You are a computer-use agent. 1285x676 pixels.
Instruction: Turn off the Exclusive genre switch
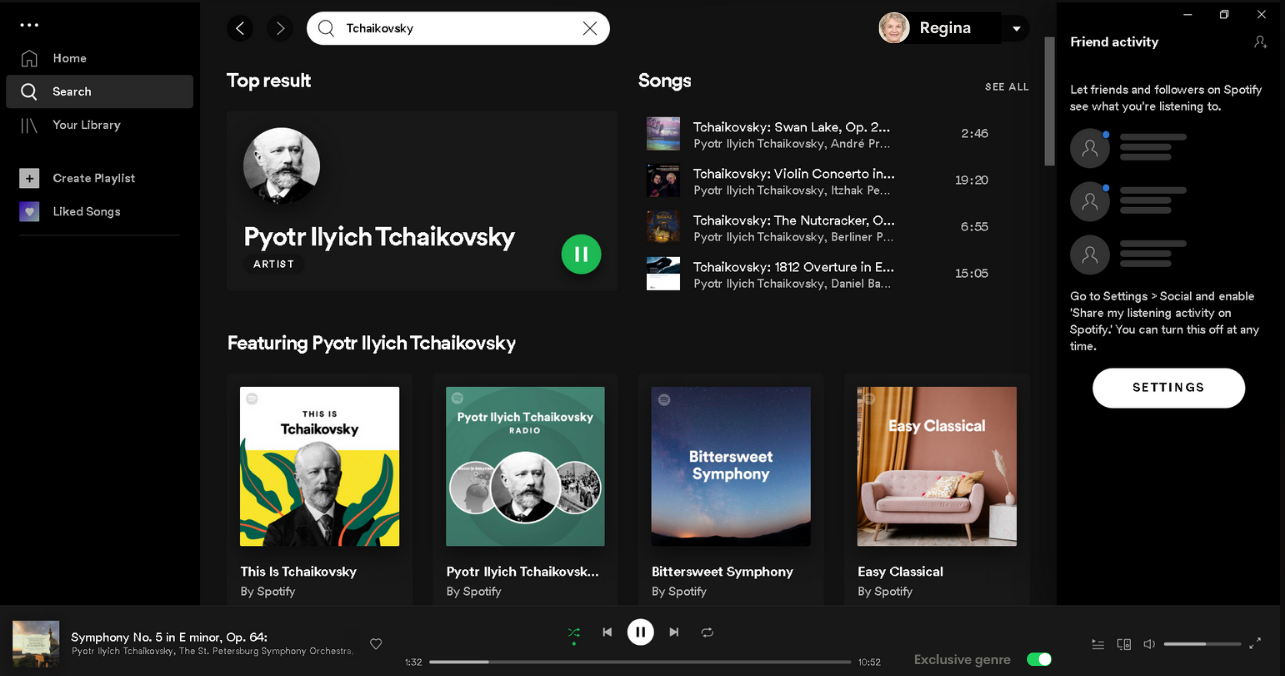click(x=1039, y=659)
